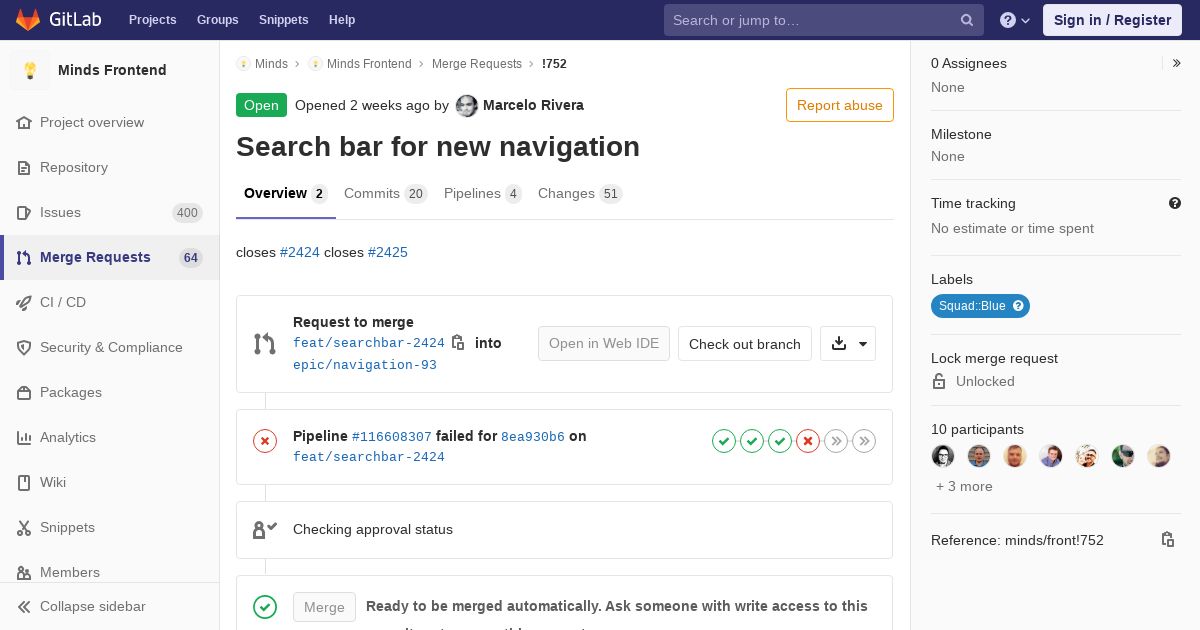Copy the source branch name
The width and height of the screenshot is (1200, 630).
(x=458, y=343)
